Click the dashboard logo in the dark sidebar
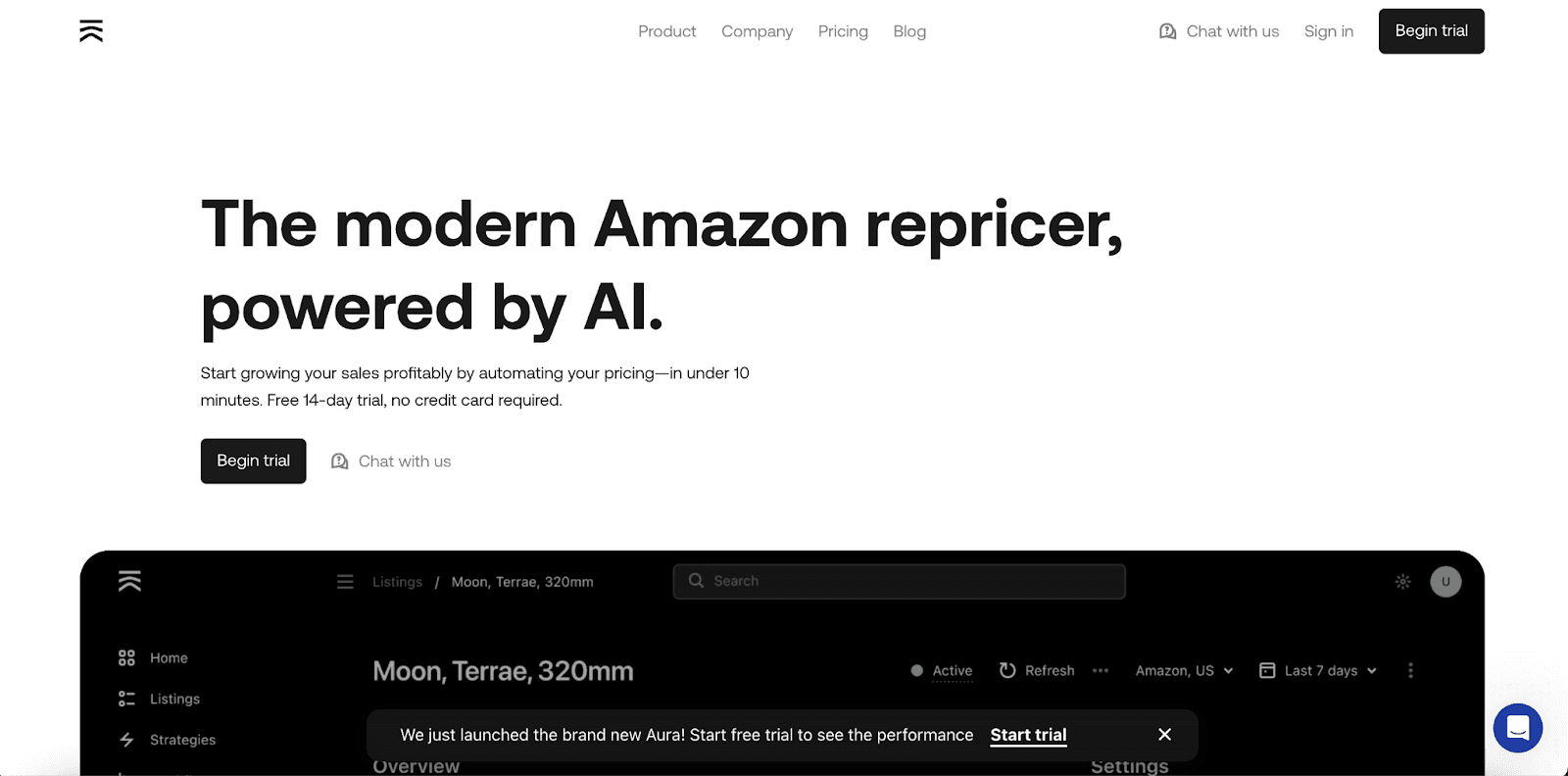This screenshot has width=1568, height=776. point(129,581)
